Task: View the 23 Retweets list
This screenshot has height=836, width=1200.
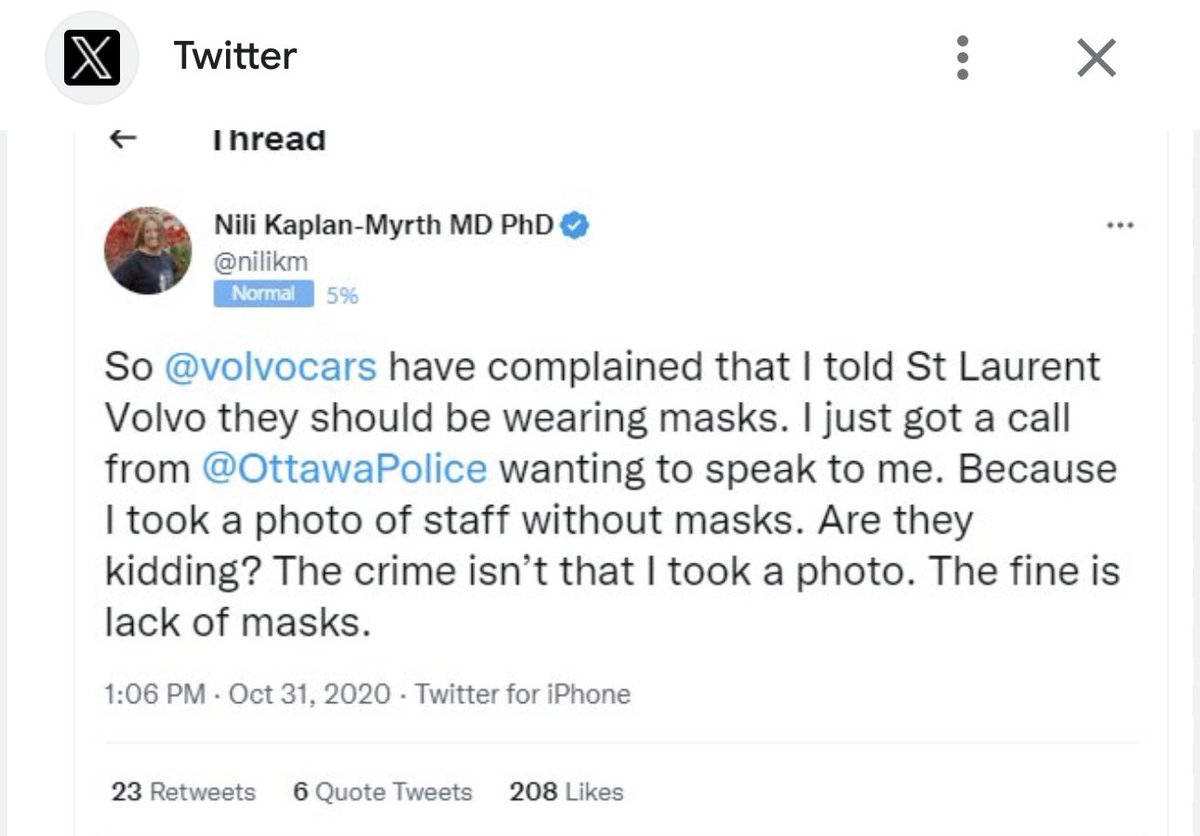Action: [183, 792]
